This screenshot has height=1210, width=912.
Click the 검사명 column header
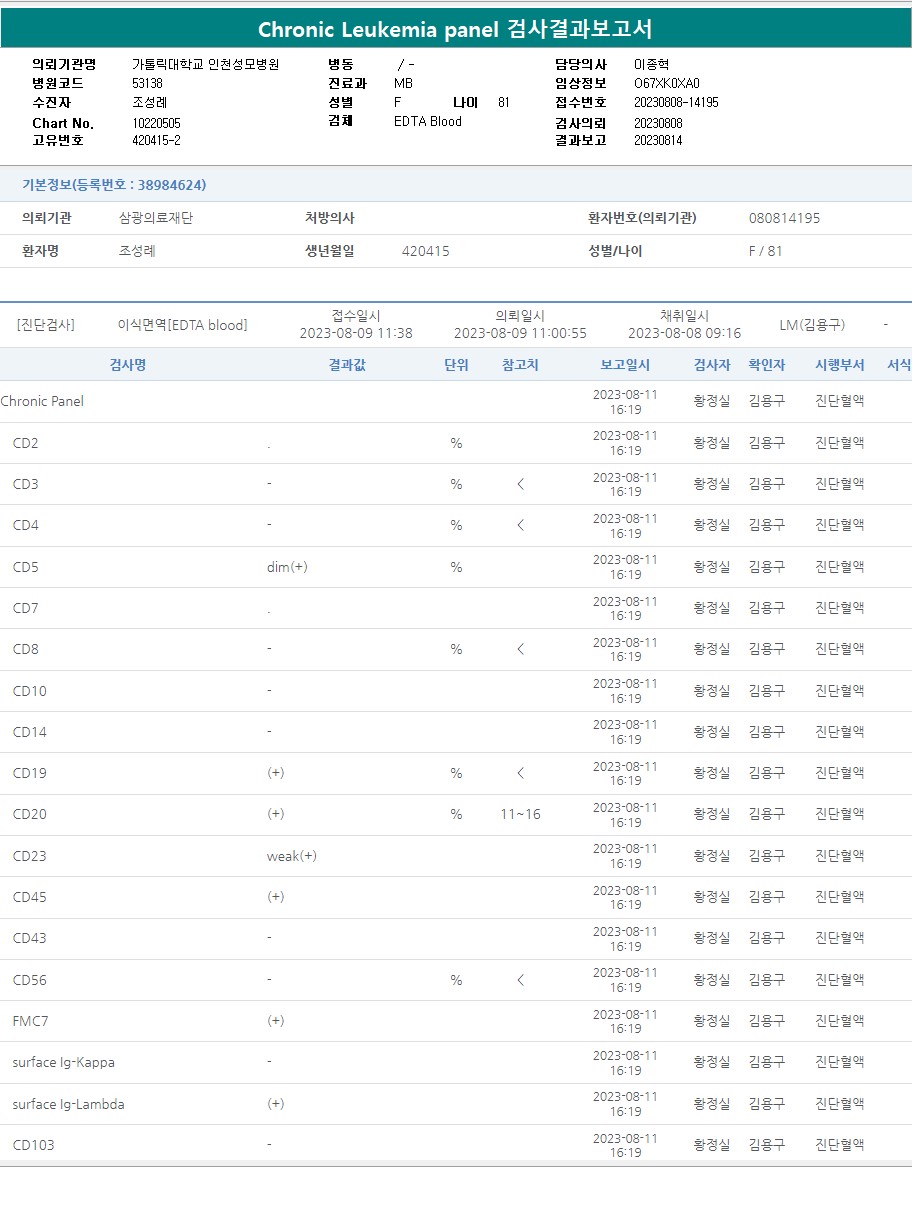pyautogui.click(x=127, y=365)
